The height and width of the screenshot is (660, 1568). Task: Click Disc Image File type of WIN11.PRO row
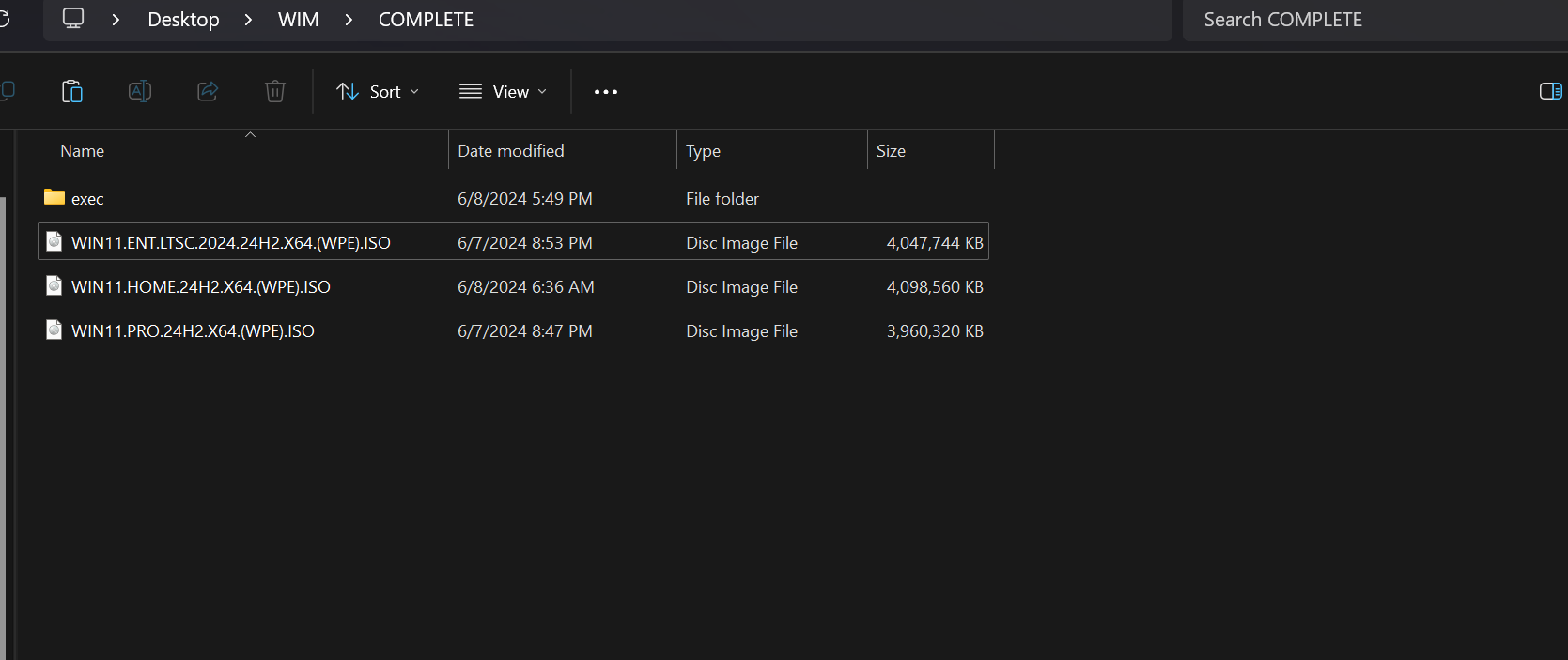coord(741,331)
